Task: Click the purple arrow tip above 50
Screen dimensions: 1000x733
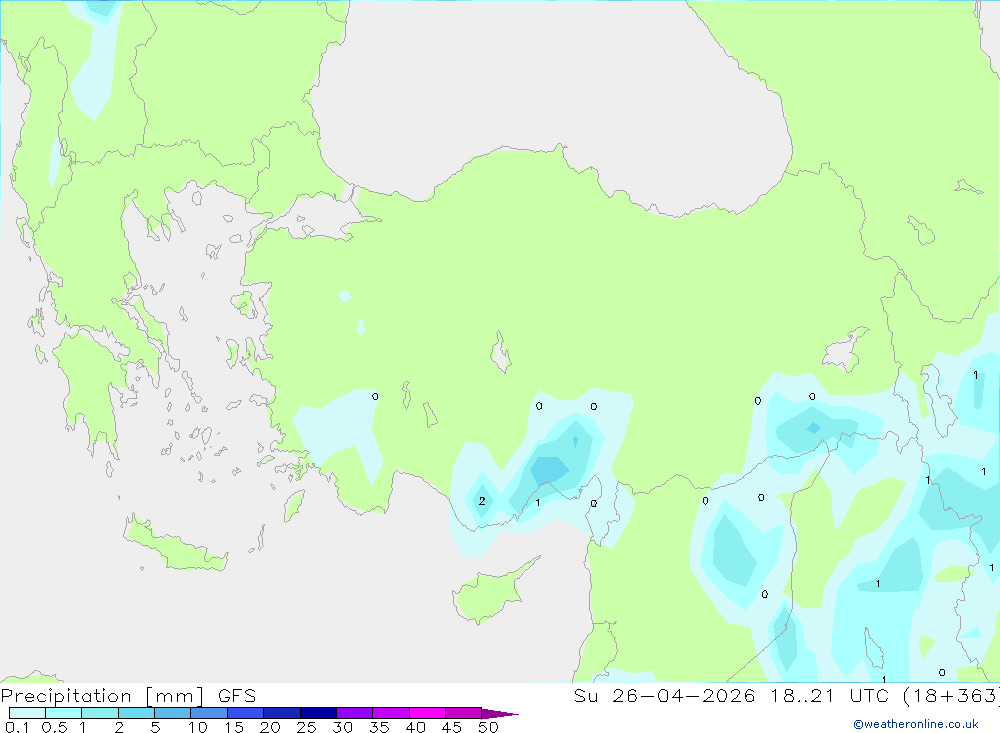Action: coord(499,713)
